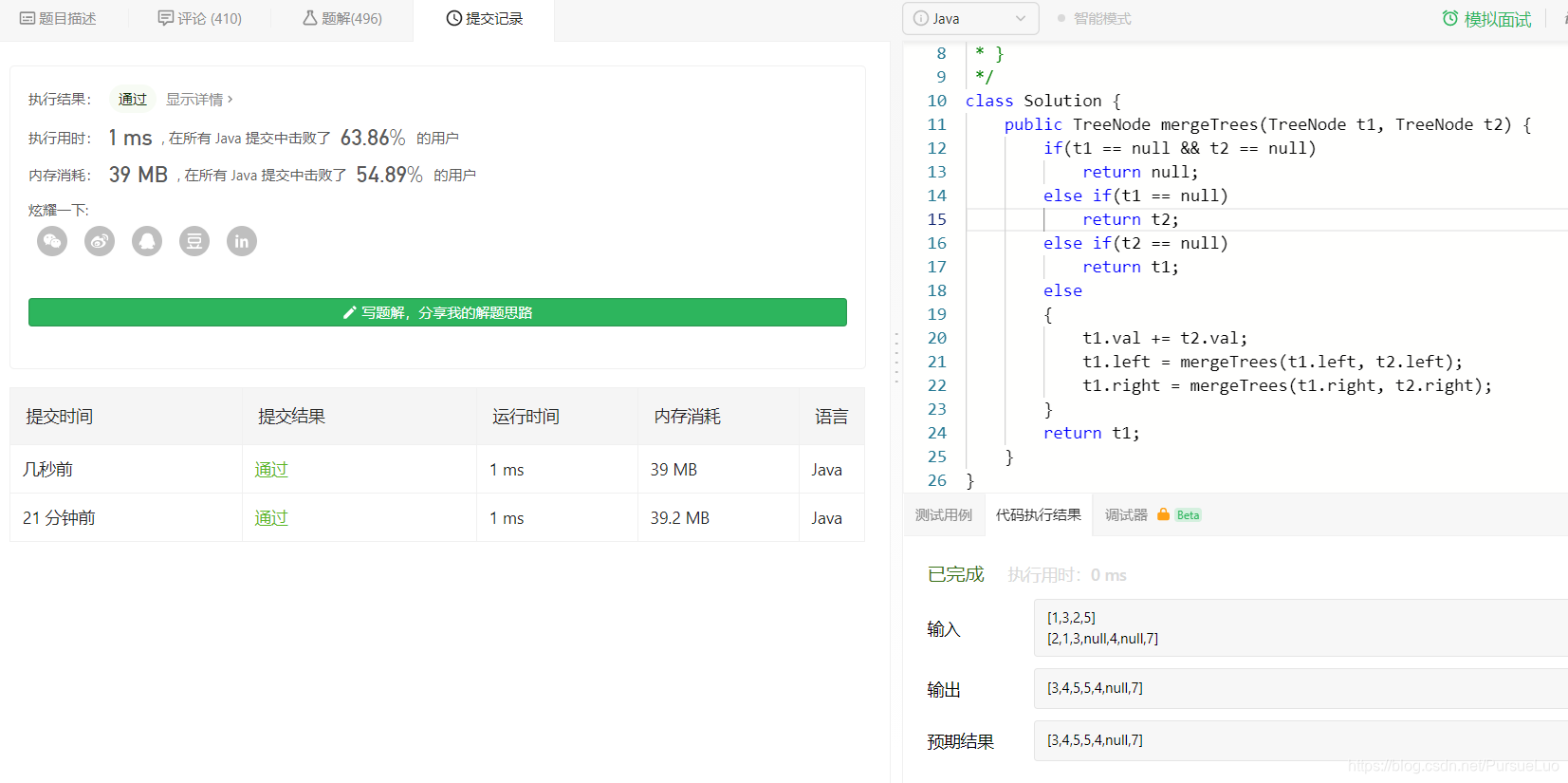Click the 输入 input value box
Image resolution: width=1568 pixels, height=783 pixels.
pyautogui.click(x=1301, y=627)
